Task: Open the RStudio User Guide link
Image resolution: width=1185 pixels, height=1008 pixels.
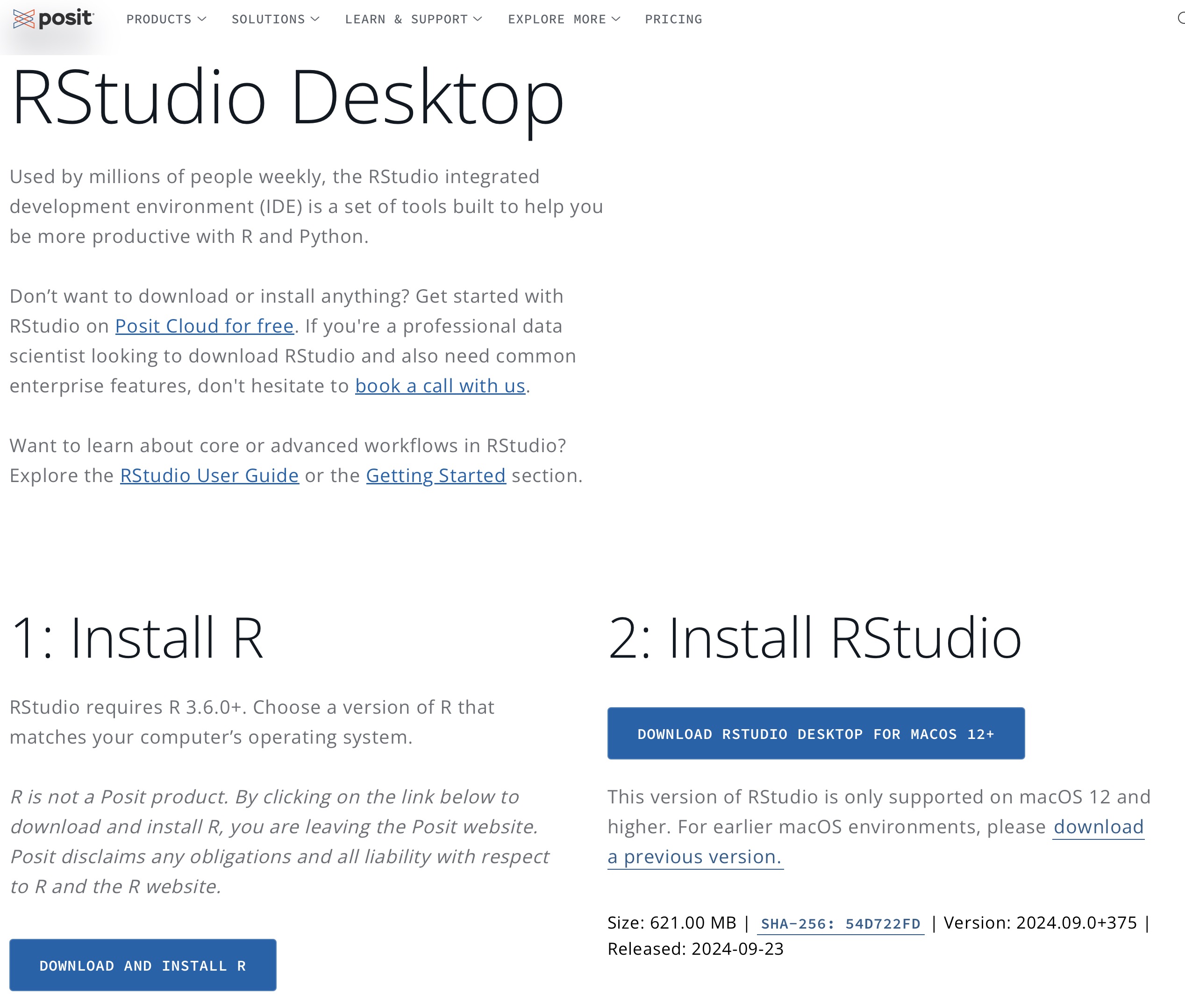Action: 209,476
